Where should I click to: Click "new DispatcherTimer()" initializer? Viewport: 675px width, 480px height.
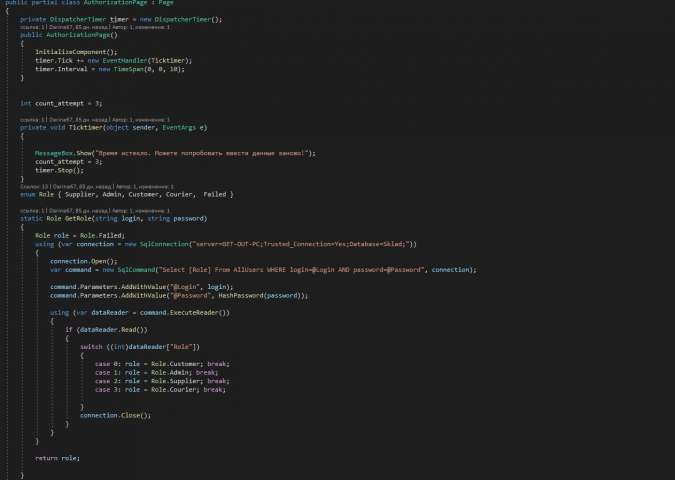click(x=179, y=19)
